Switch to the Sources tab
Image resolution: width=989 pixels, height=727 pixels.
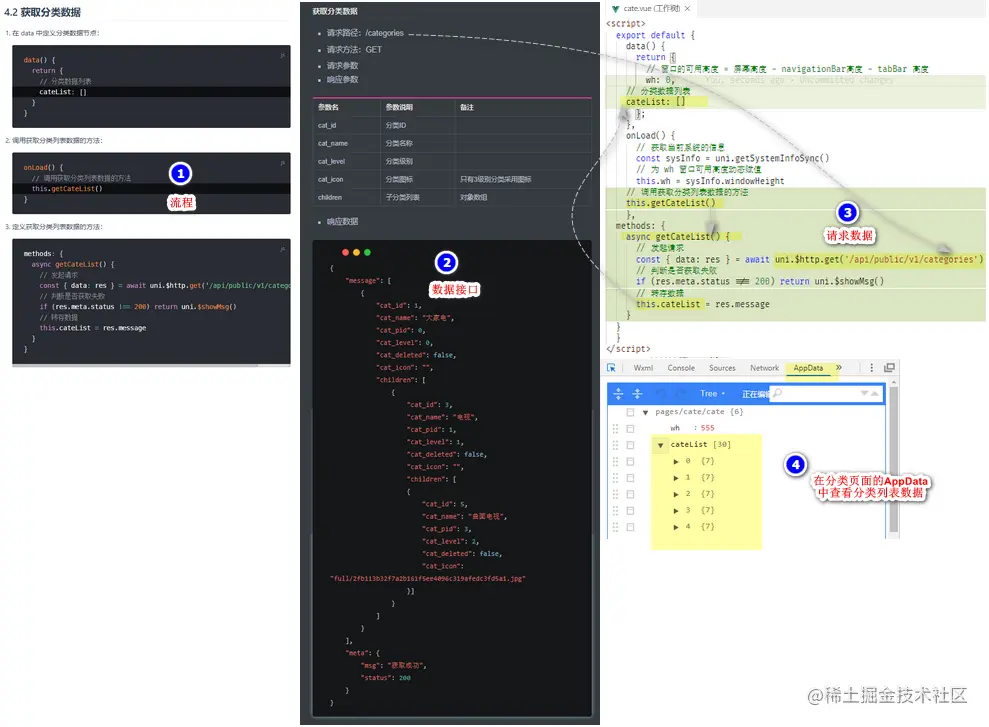722,368
